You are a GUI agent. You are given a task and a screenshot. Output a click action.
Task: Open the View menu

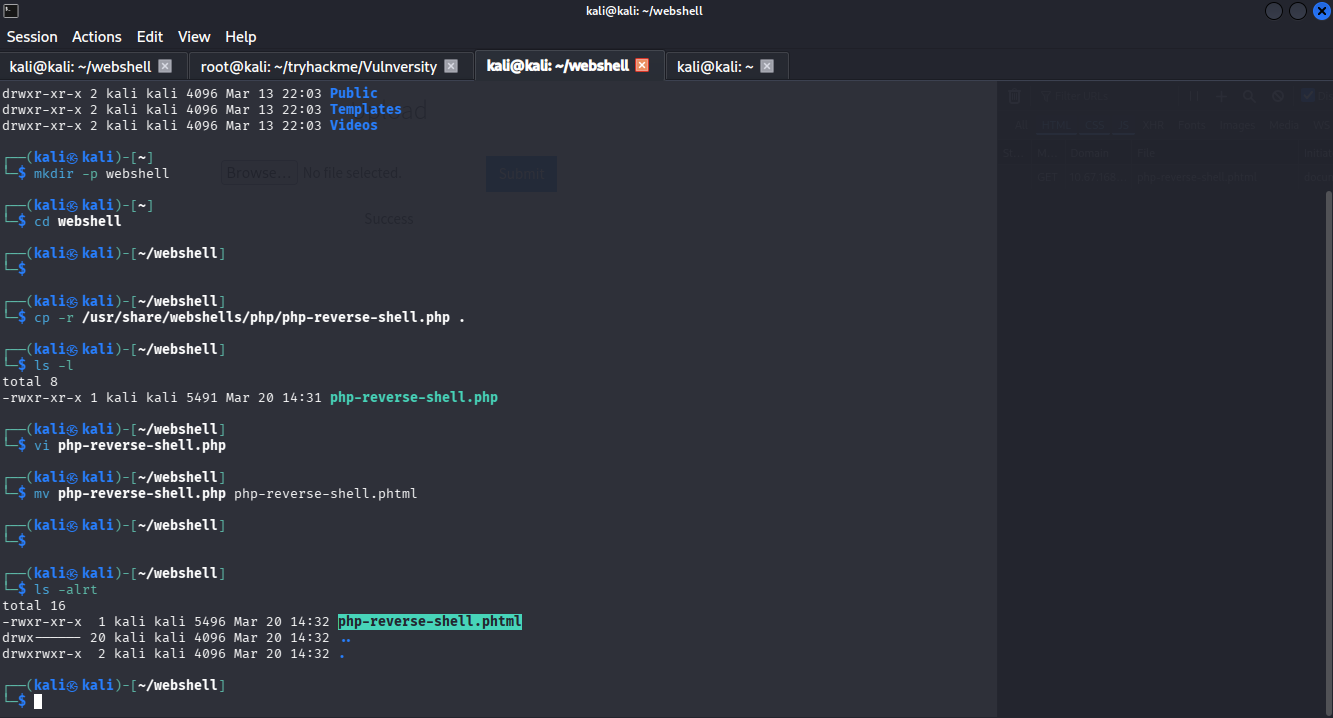(x=194, y=36)
